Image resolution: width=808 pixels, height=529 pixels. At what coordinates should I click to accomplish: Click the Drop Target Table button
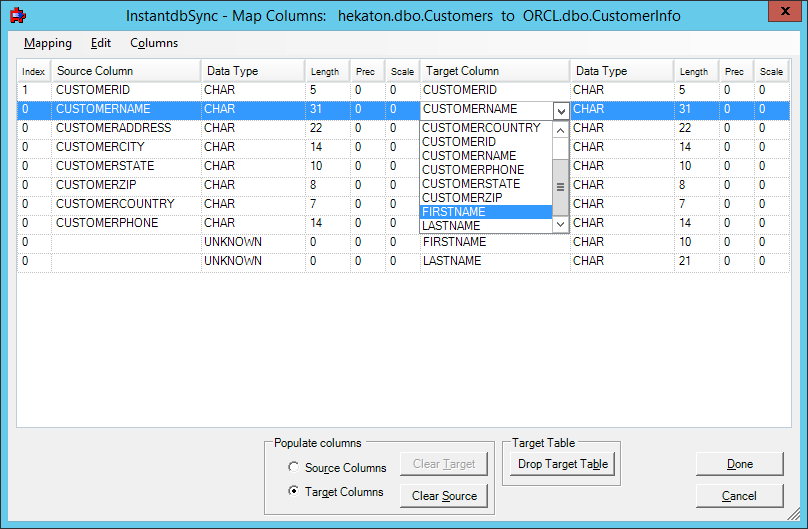pyautogui.click(x=563, y=464)
